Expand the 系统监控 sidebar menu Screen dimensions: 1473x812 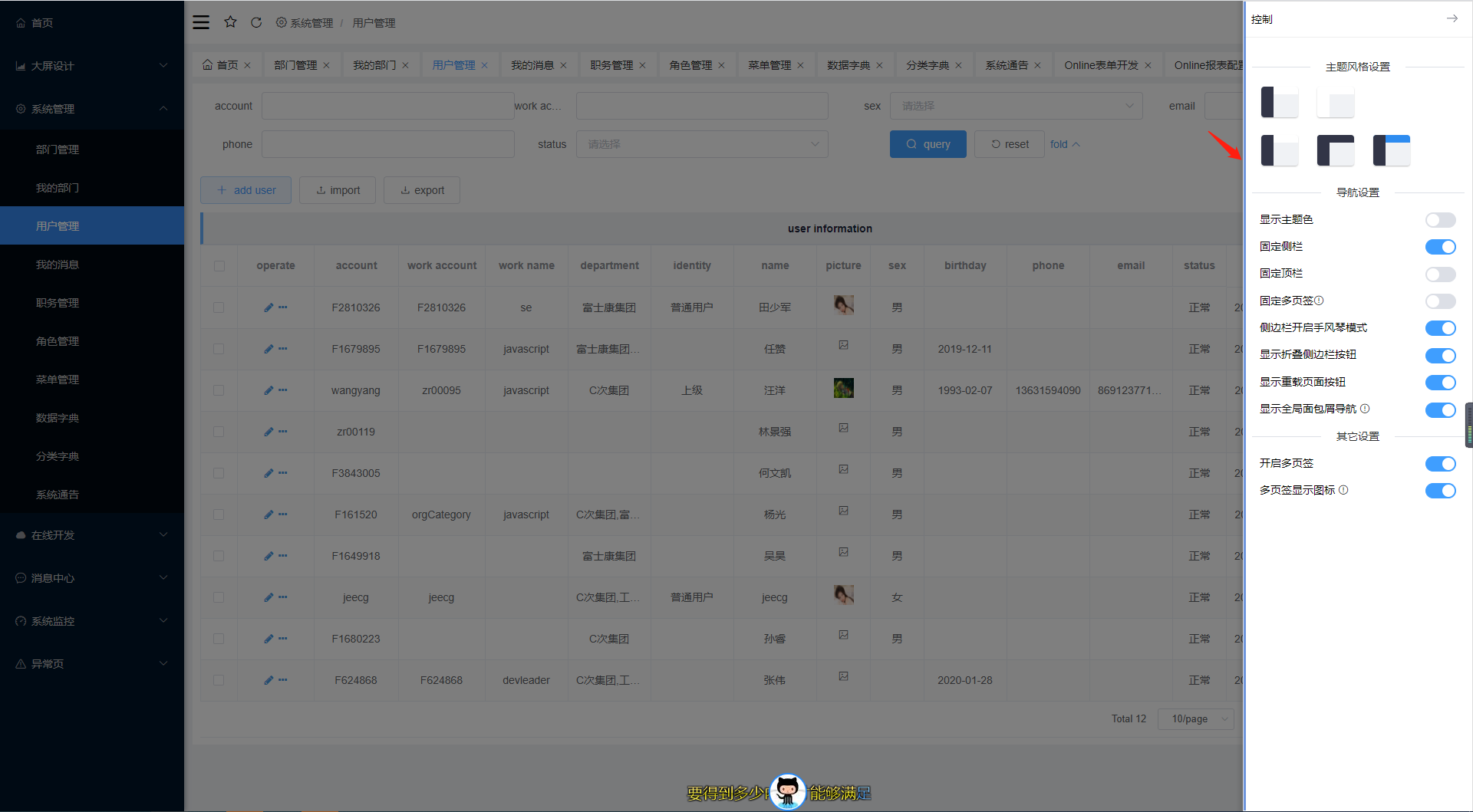point(92,621)
